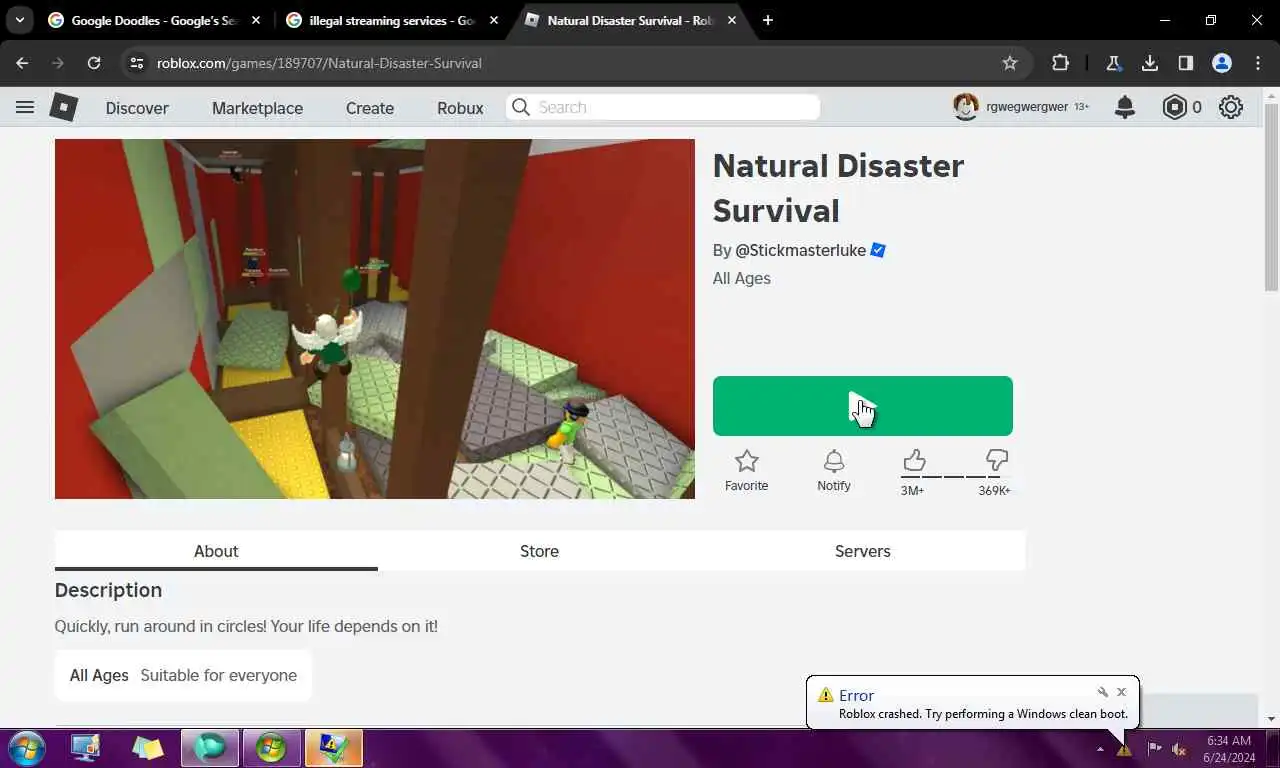Click the warning tray icon in taskbar

pyautogui.click(x=1124, y=748)
